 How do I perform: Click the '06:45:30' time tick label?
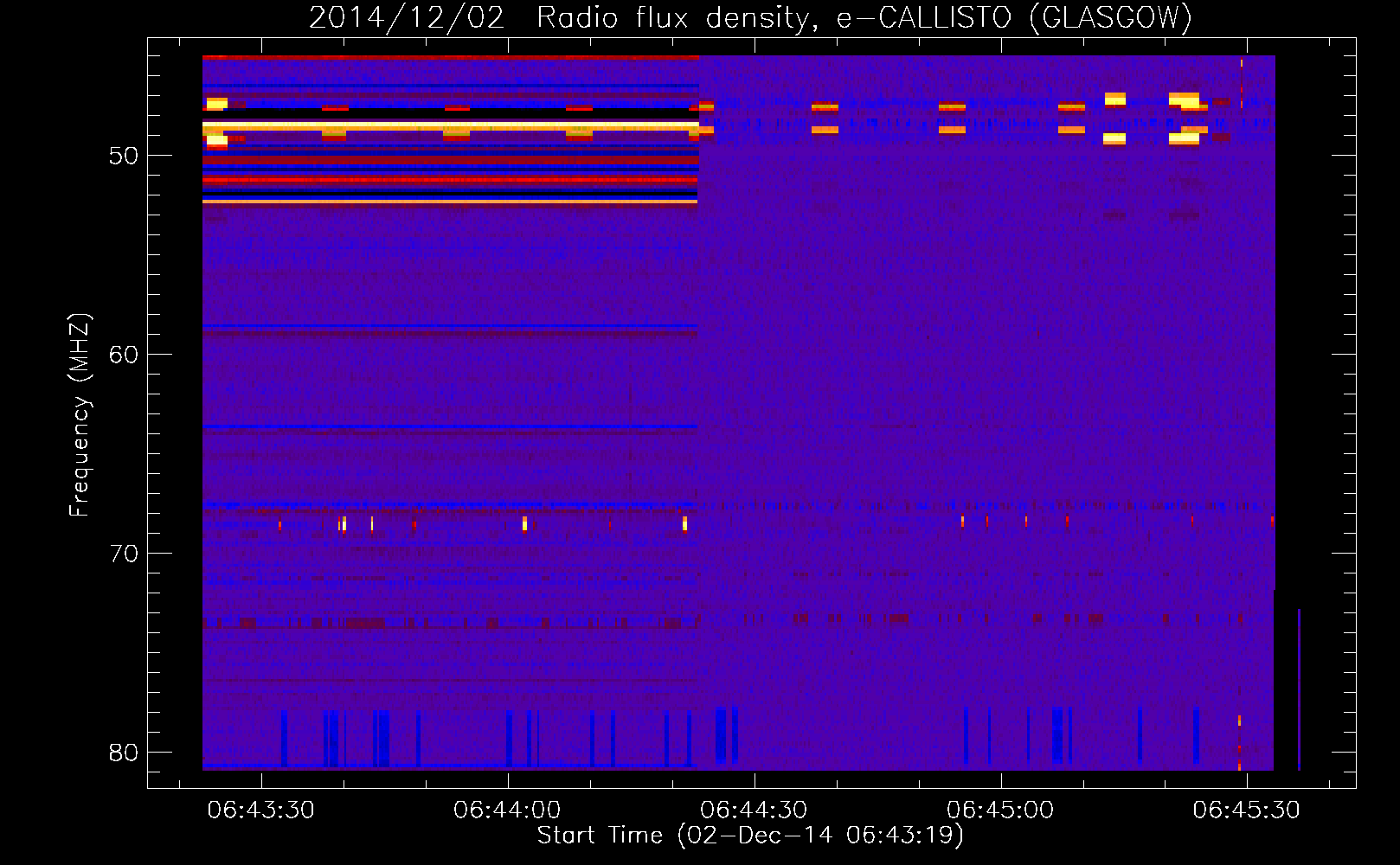1246,811
